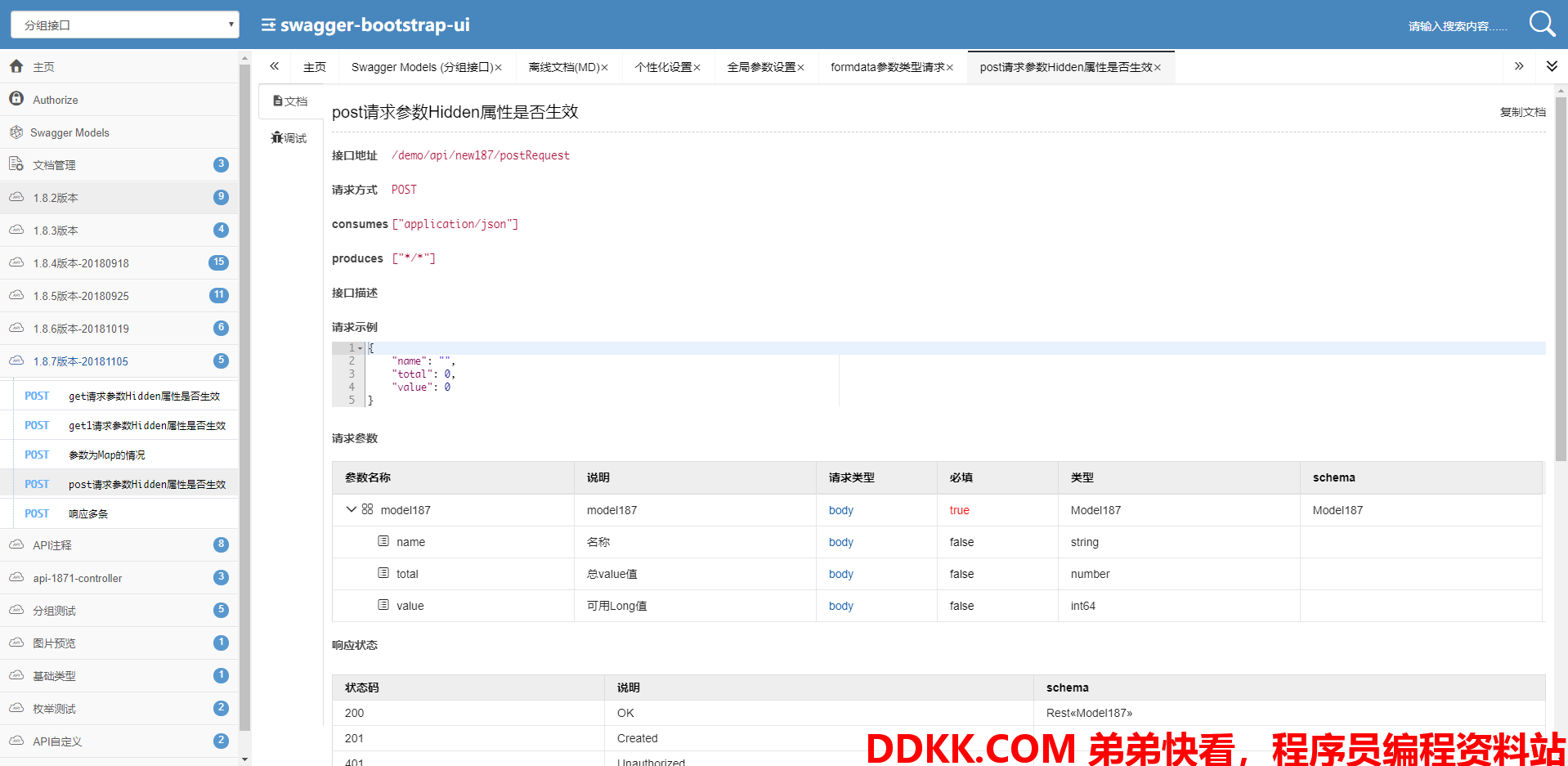Screen dimensions: 1568x766
Task: Close the 个性化设置 tab
Action: pyautogui.click(x=697, y=68)
